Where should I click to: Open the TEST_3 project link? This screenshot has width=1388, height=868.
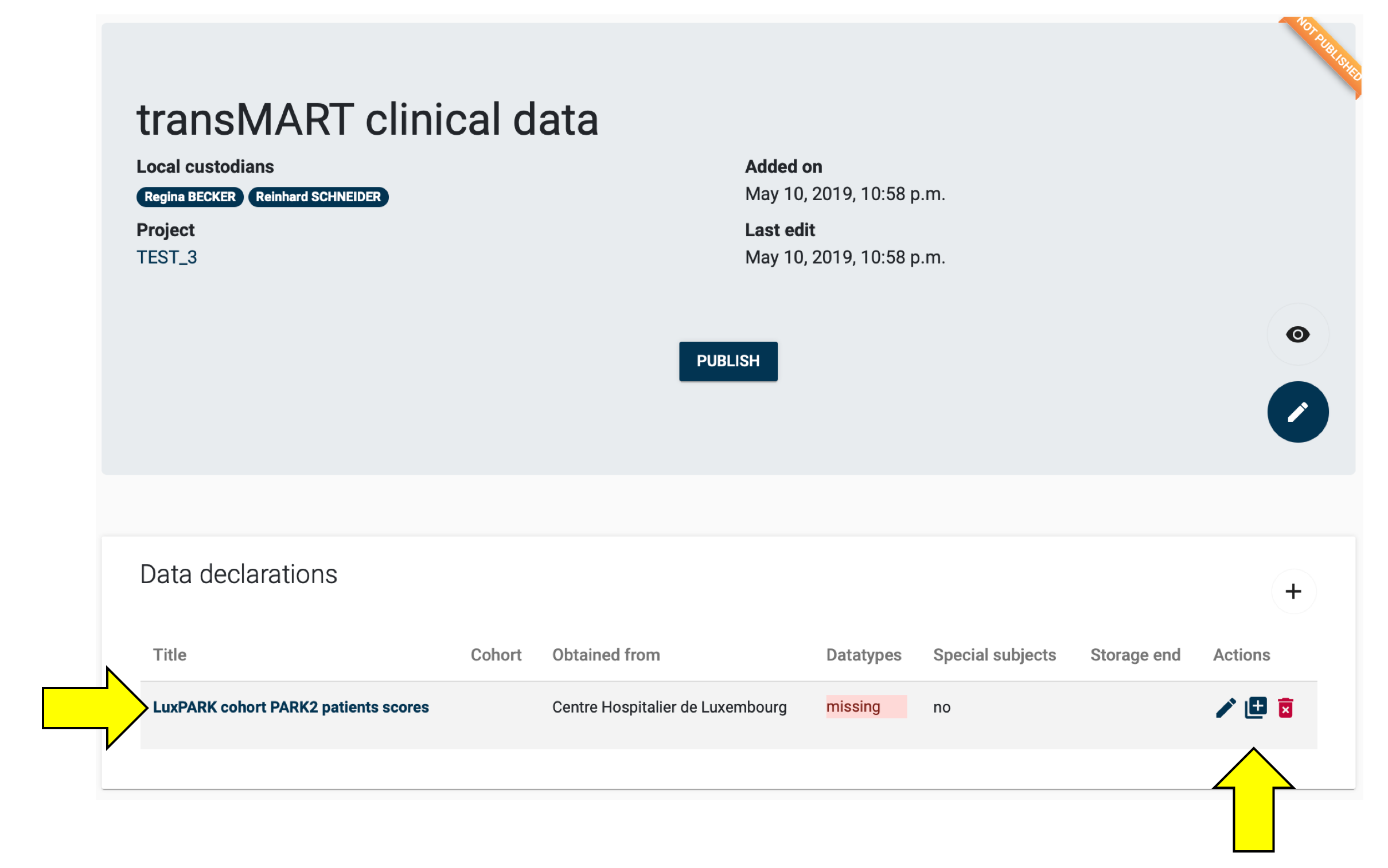[x=166, y=257]
